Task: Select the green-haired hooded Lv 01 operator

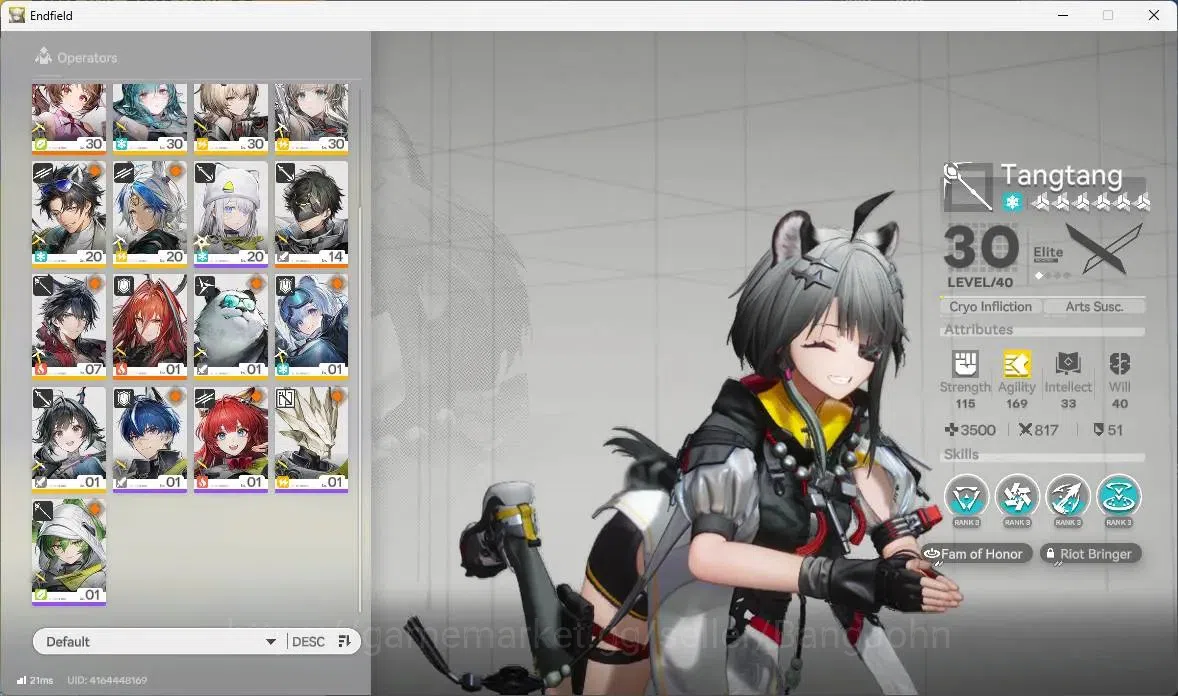Action: pos(69,552)
